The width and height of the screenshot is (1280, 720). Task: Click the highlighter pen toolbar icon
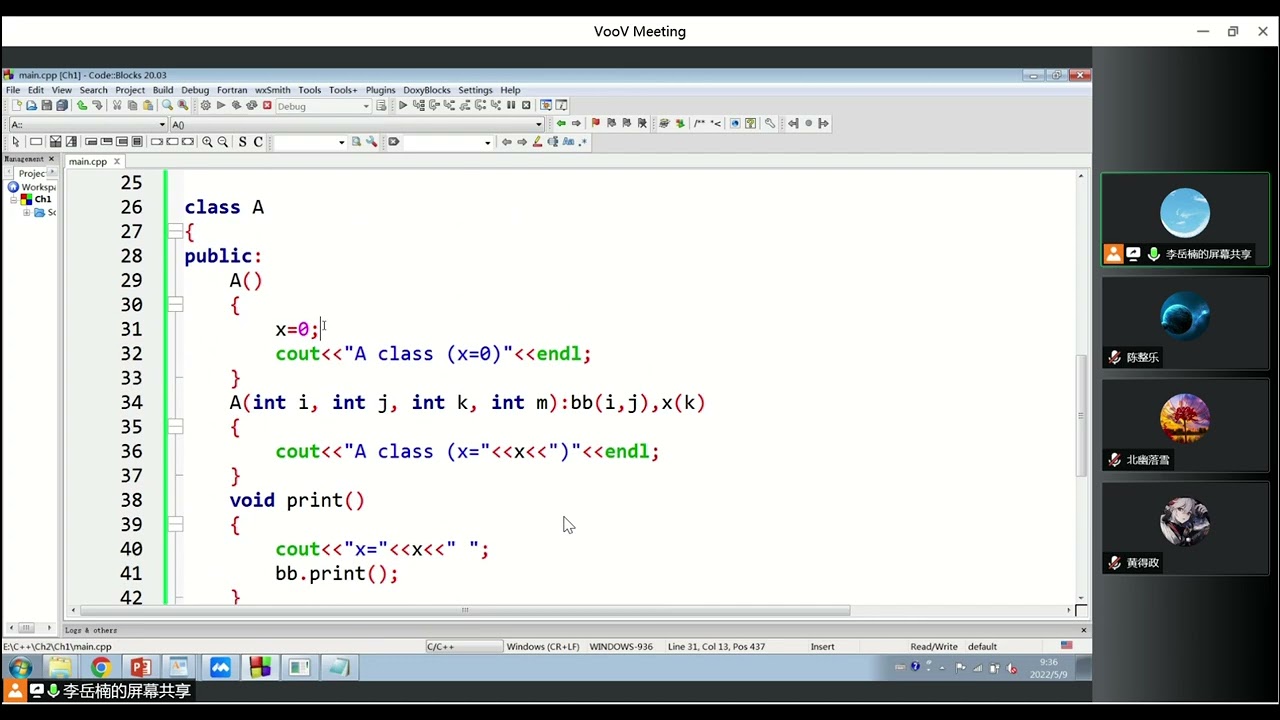point(537,142)
